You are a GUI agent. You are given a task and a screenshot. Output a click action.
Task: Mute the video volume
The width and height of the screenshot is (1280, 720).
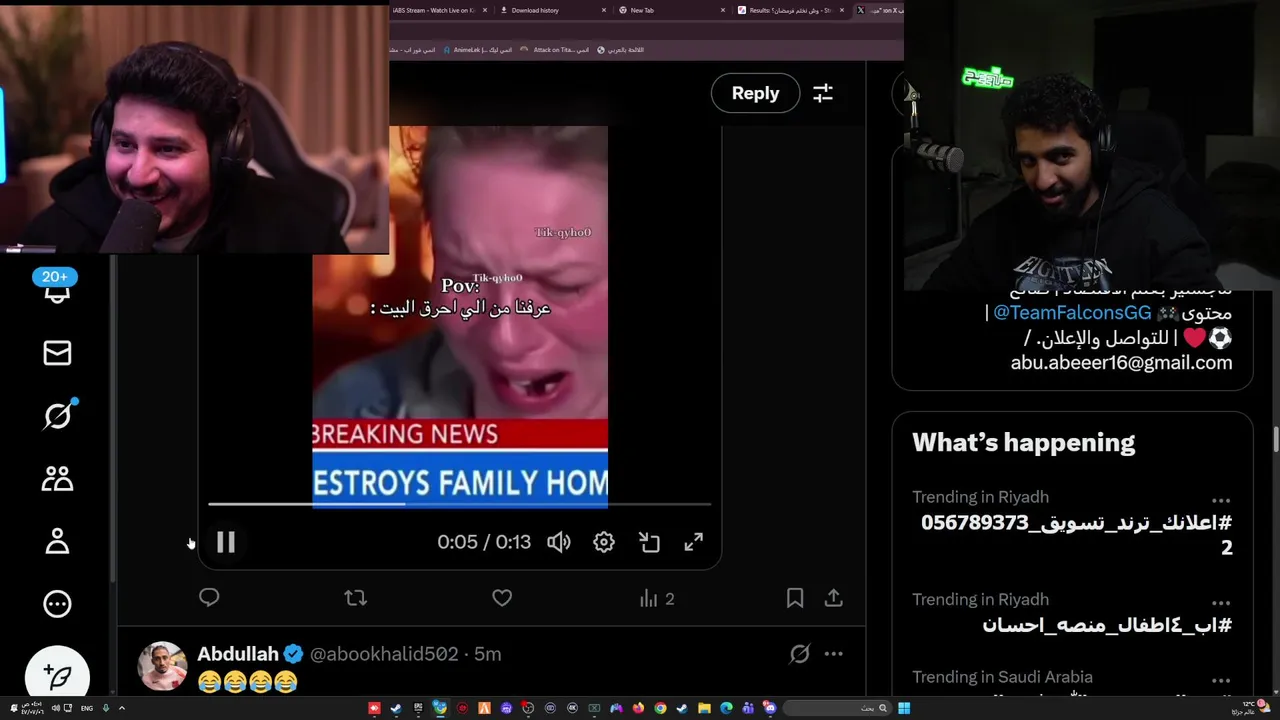pyautogui.click(x=559, y=542)
